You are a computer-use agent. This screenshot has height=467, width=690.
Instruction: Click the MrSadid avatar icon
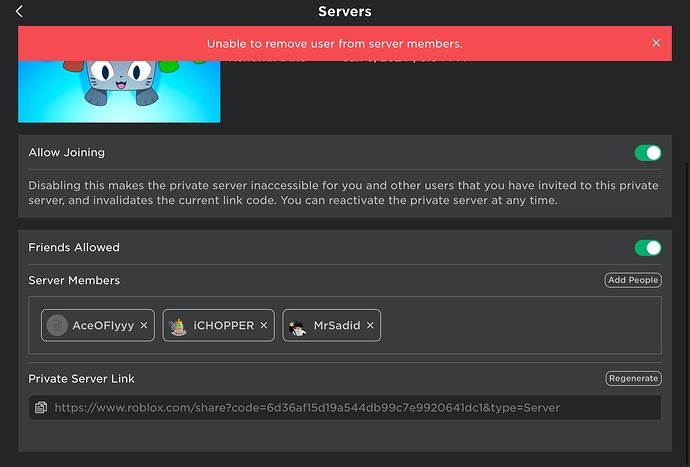point(298,326)
